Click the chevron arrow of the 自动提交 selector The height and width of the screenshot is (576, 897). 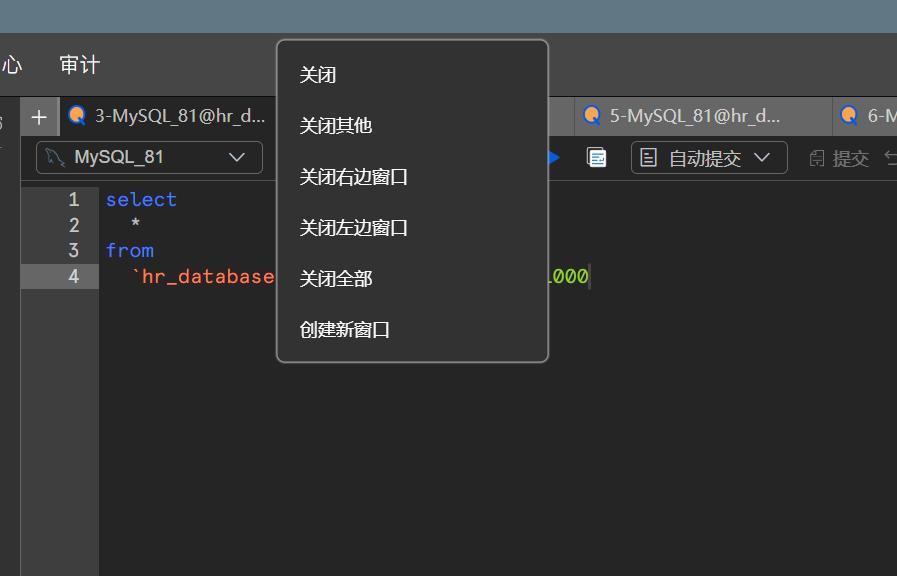(x=761, y=157)
